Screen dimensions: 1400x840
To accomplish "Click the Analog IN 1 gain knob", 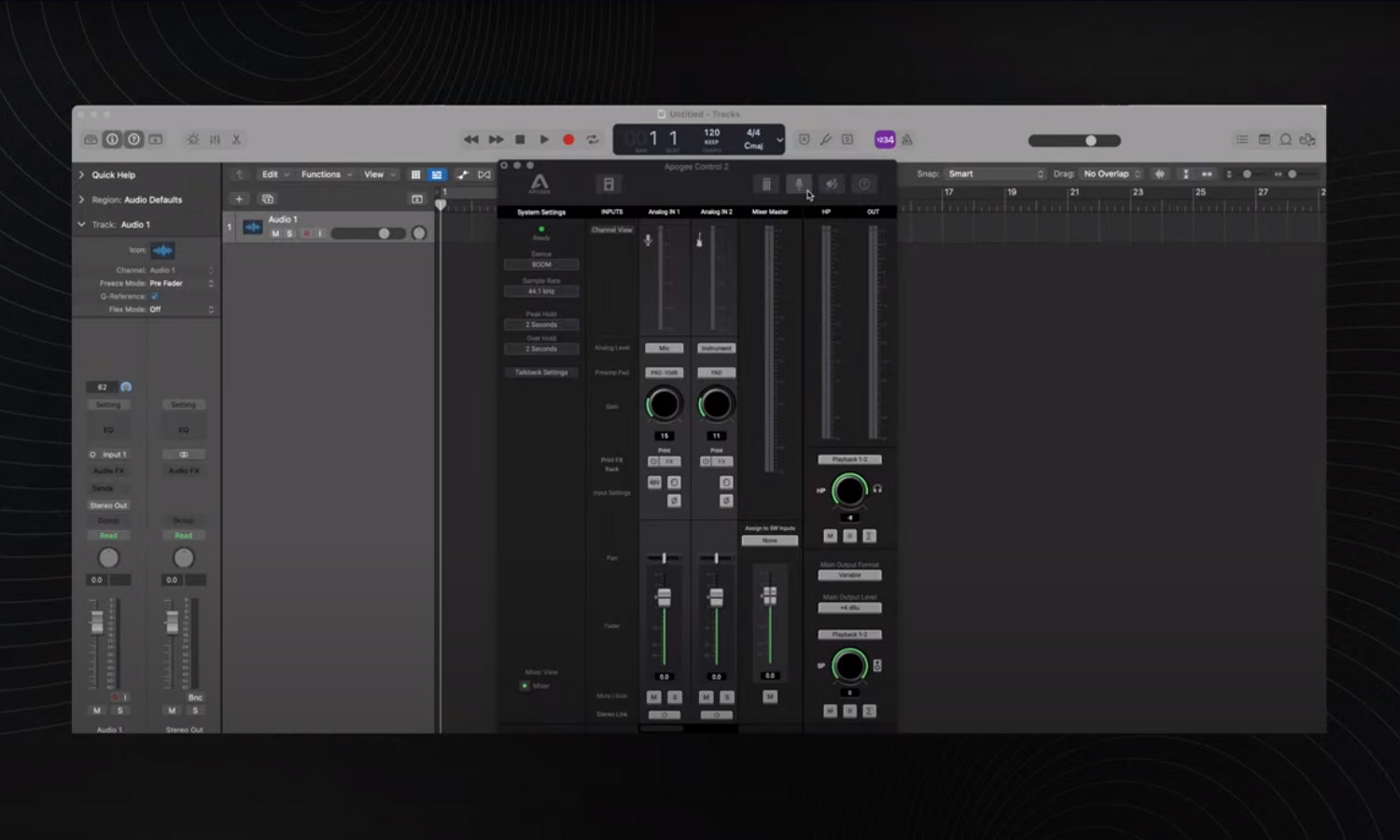I will click(664, 404).
